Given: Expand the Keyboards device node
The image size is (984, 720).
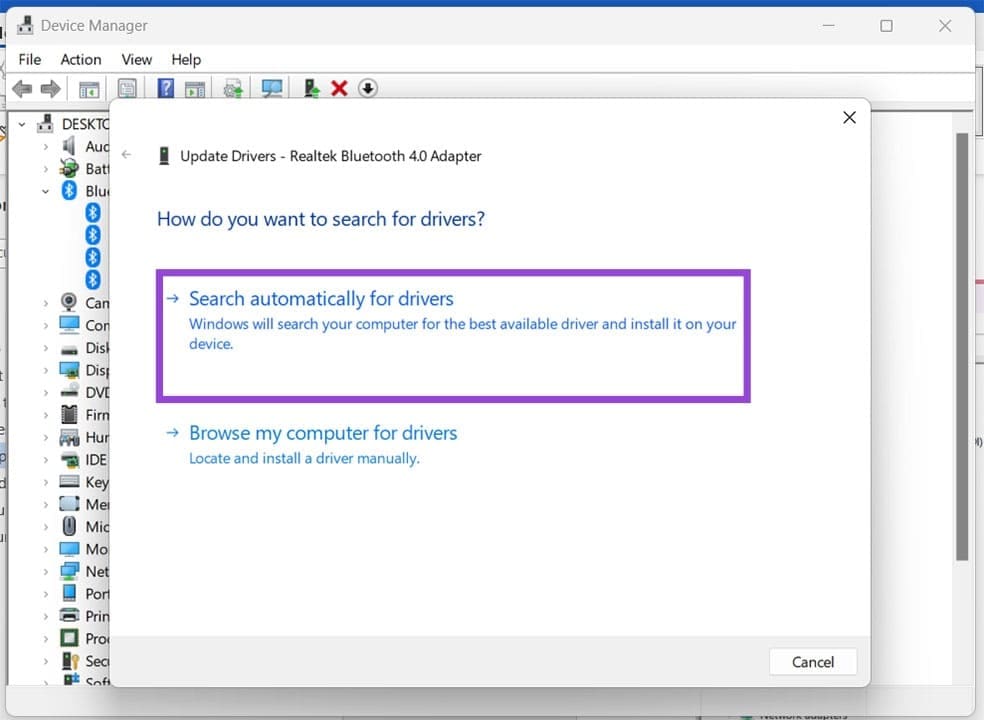Looking at the screenshot, I should (x=46, y=481).
